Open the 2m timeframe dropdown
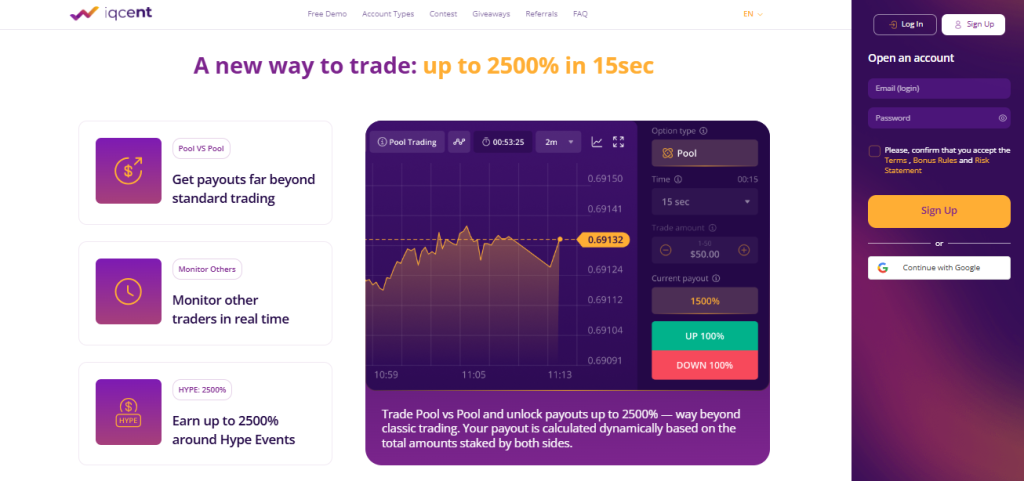 tap(558, 142)
